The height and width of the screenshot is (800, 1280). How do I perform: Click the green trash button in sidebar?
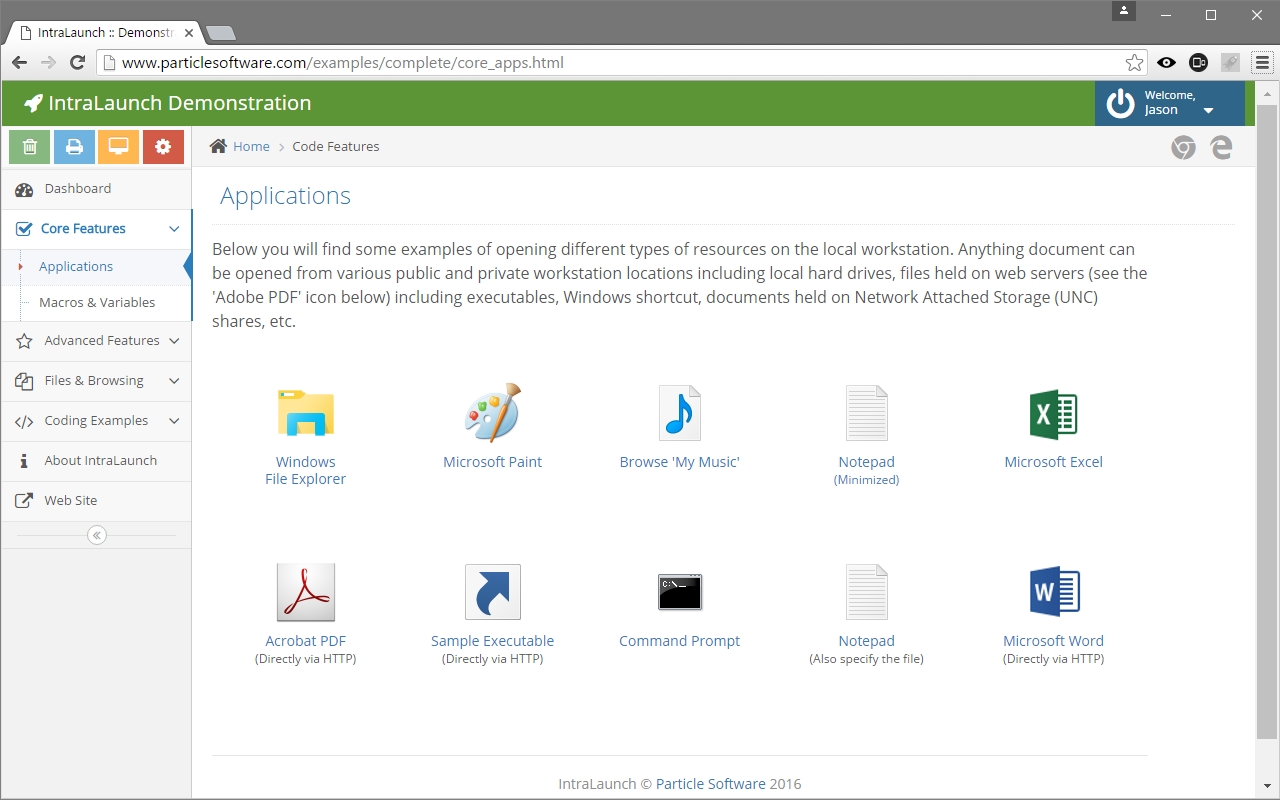click(30, 147)
